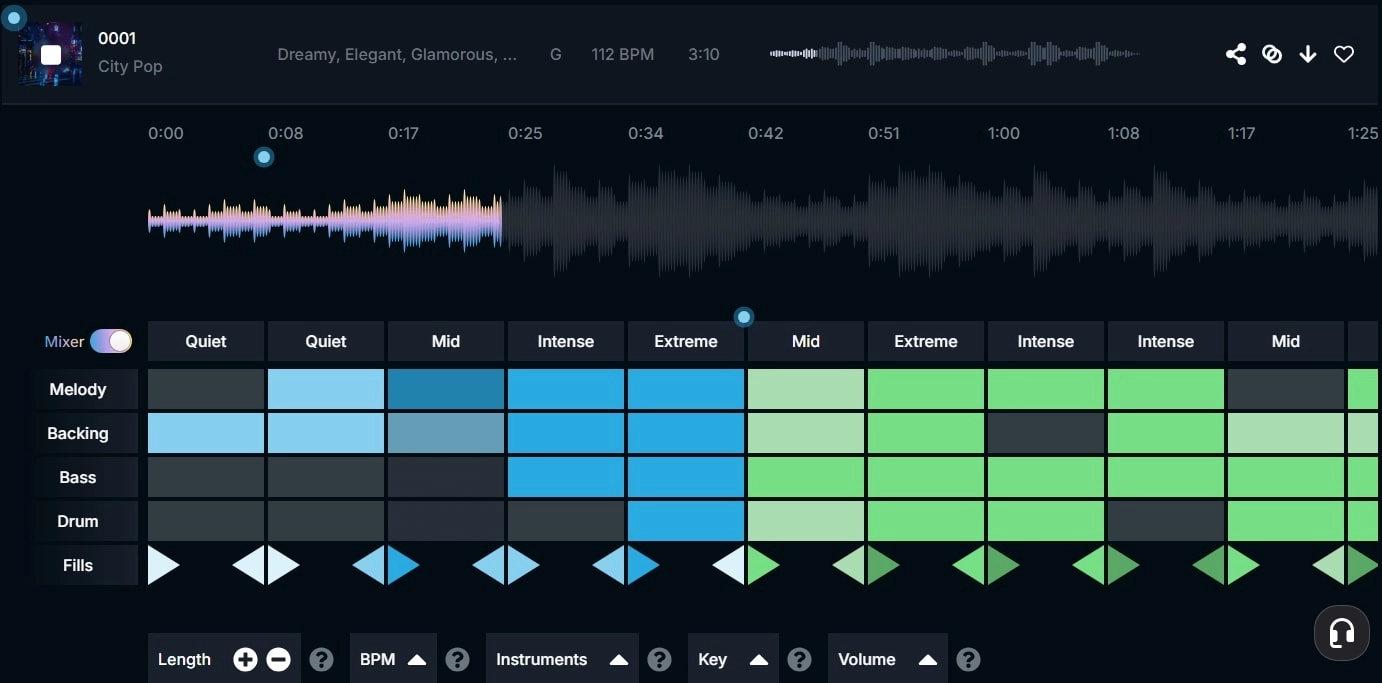Screen dimensions: 1382x683
Task: Open the license info icon
Action: tap(1272, 54)
